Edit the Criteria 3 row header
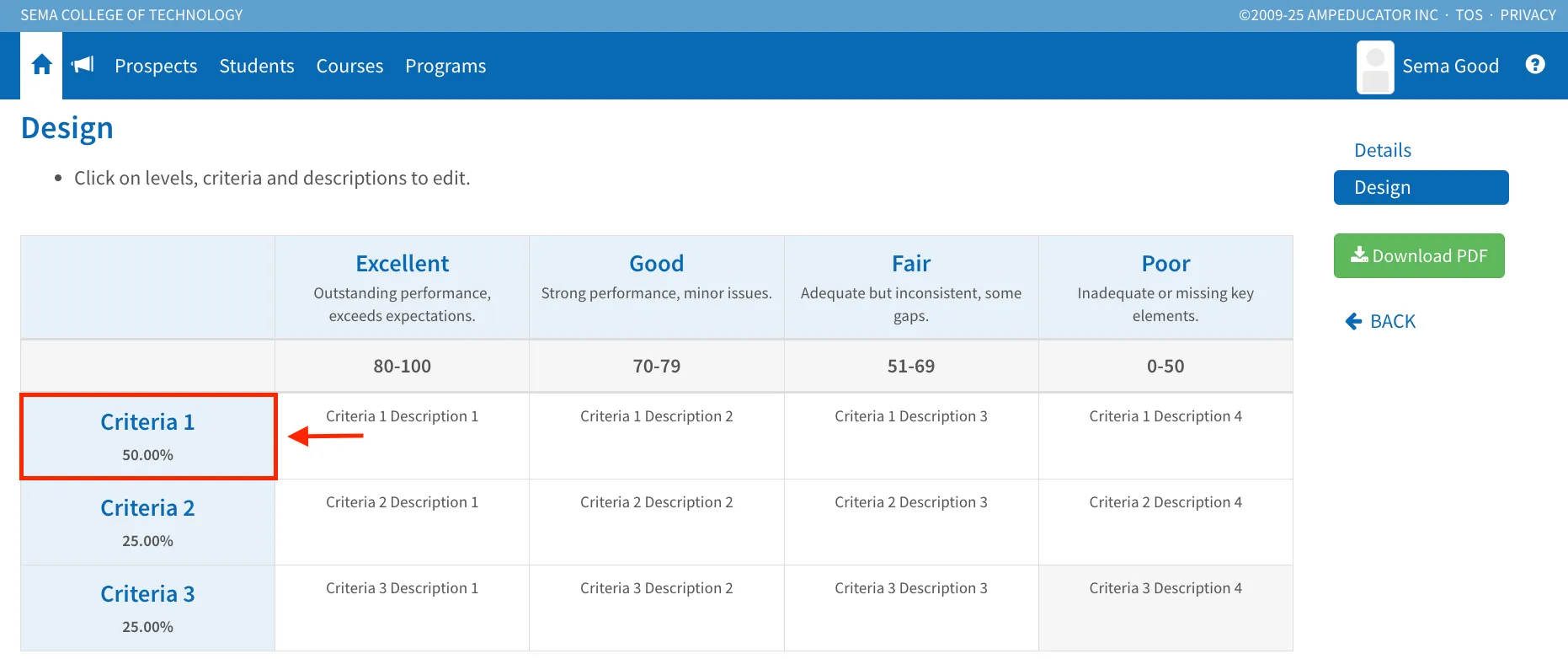The height and width of the screenshot is (659, 1568). point(148,608)
